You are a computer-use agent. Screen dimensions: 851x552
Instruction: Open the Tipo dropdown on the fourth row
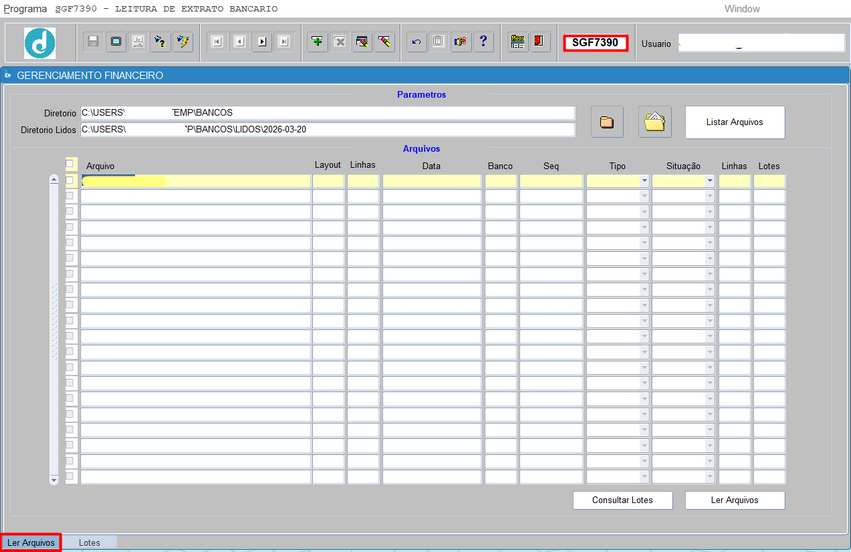644,227
